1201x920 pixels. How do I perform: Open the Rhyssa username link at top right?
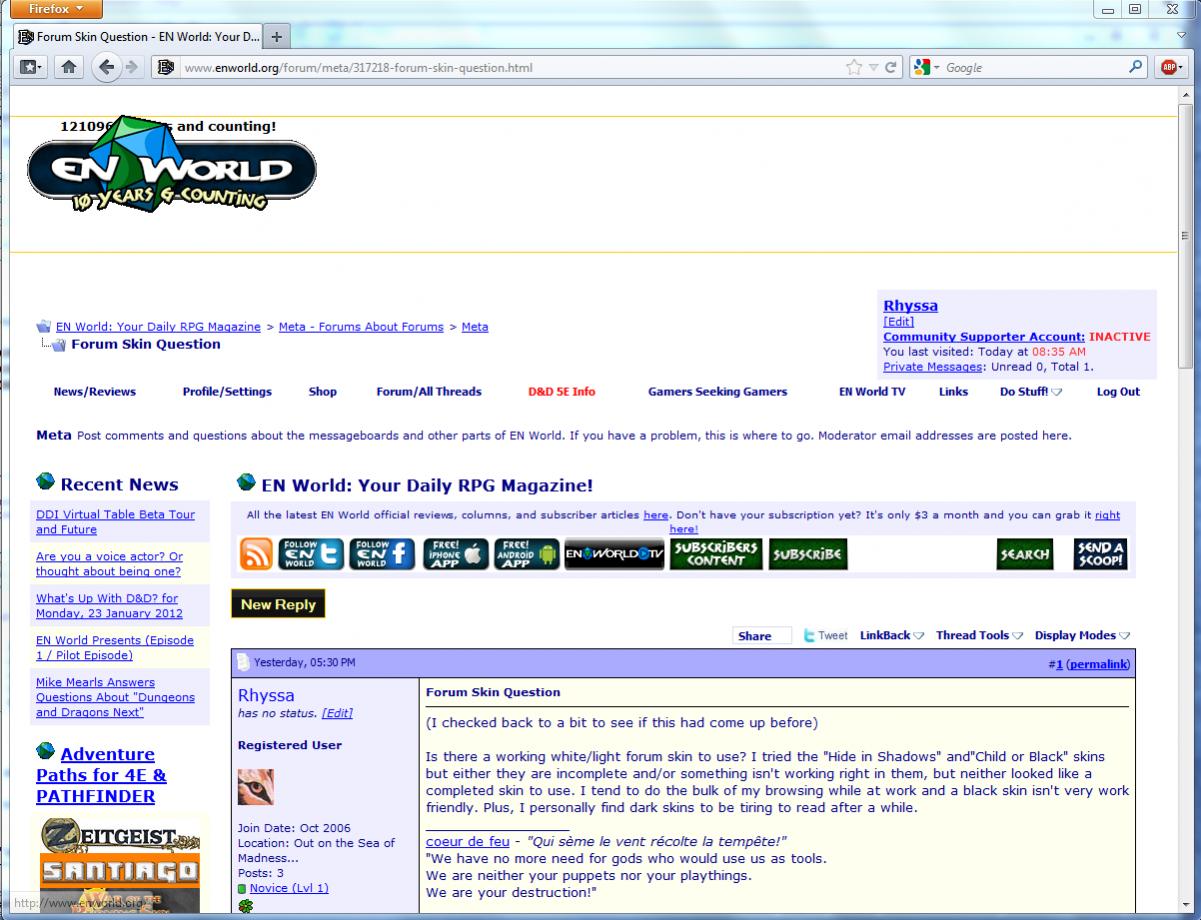click(x=911, y=306)
